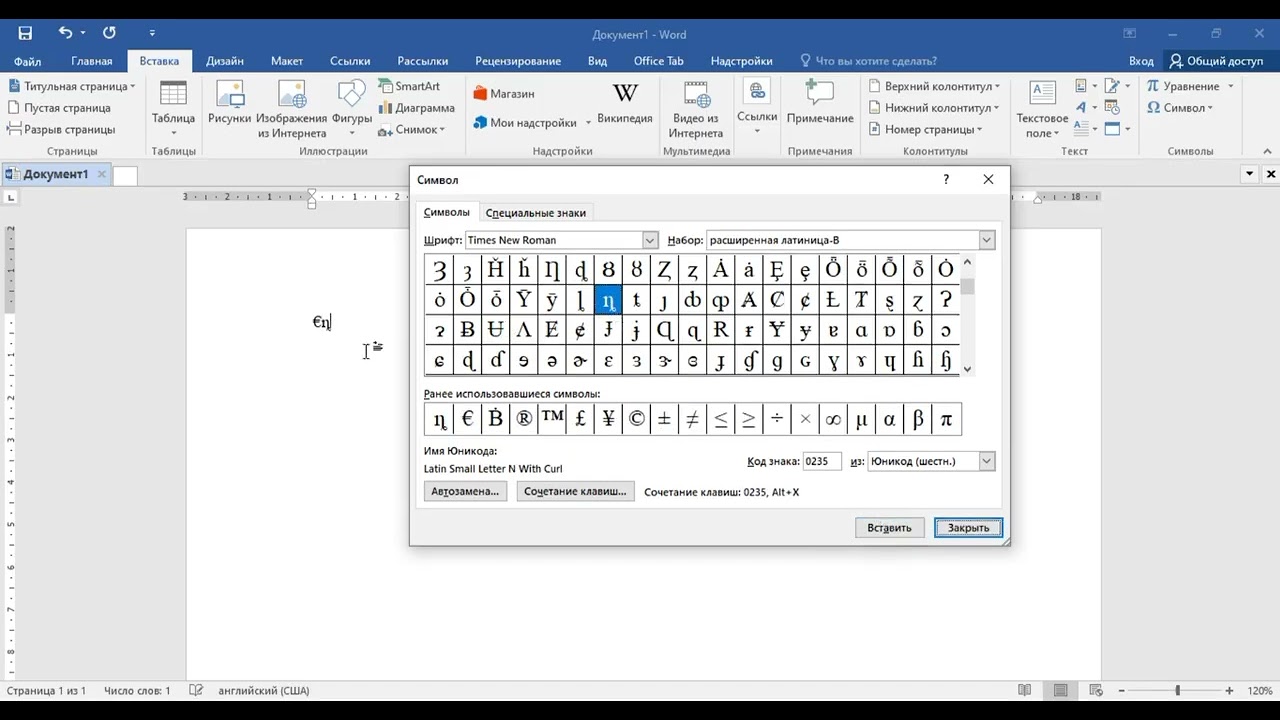Image resolution: width=1280 pixels, height=720 pixels.
Task: Open the Wikipedia add-in
Action: tap(625, 104)
